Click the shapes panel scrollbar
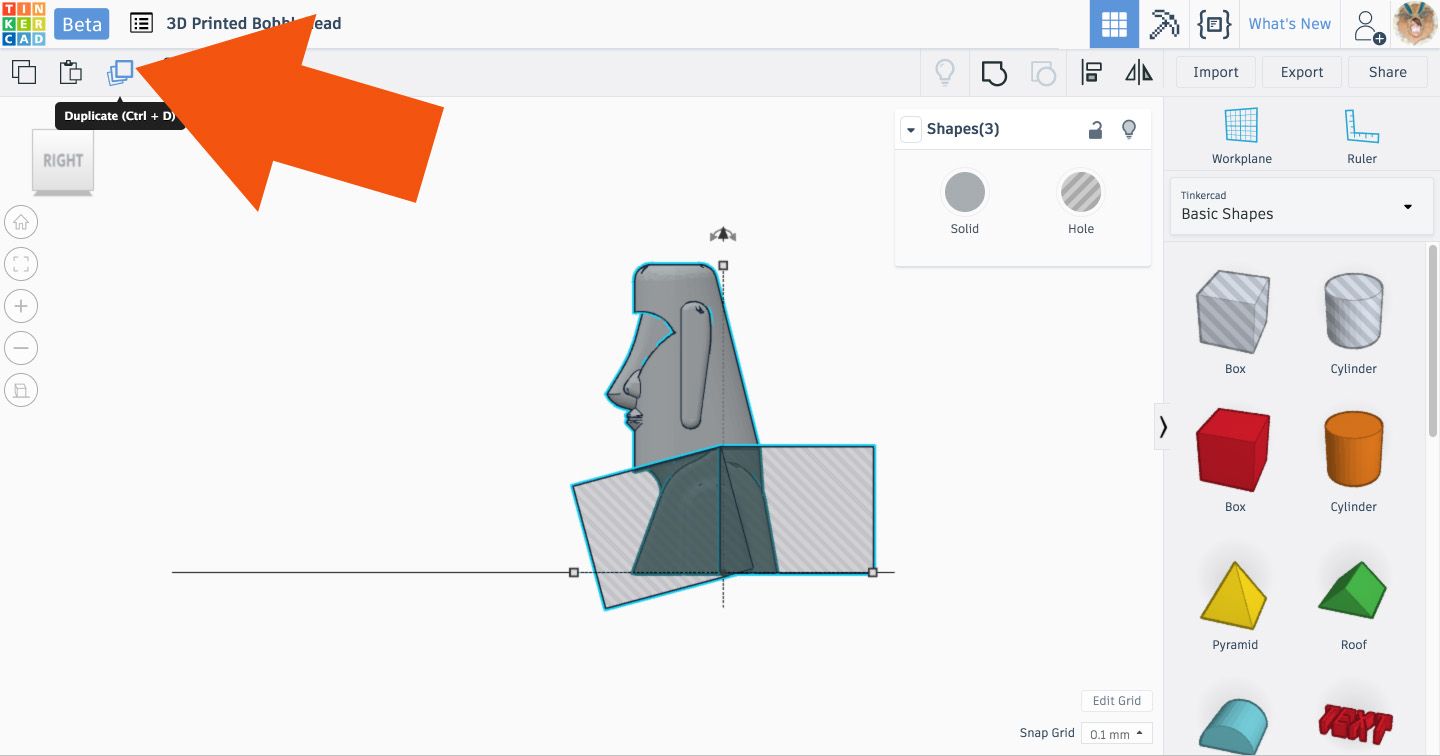 (x=1433, y=340)
